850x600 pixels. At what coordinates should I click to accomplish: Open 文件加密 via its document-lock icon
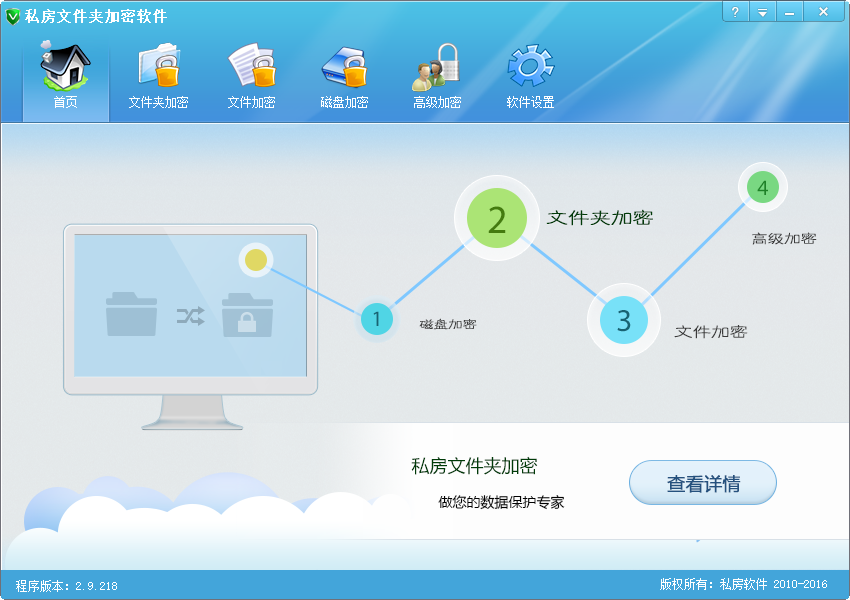click(250, 65)
